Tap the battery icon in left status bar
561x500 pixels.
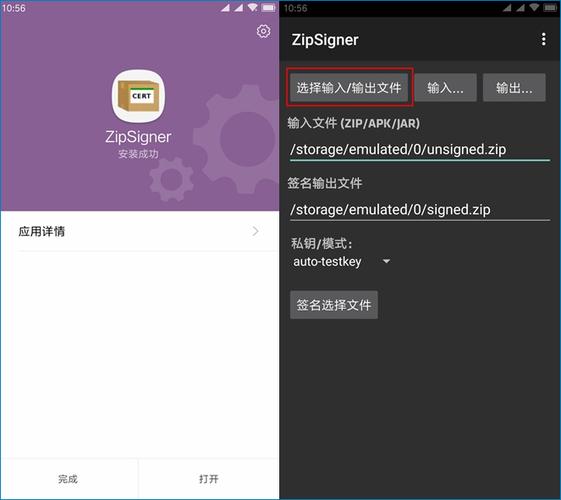pos(268,8)
